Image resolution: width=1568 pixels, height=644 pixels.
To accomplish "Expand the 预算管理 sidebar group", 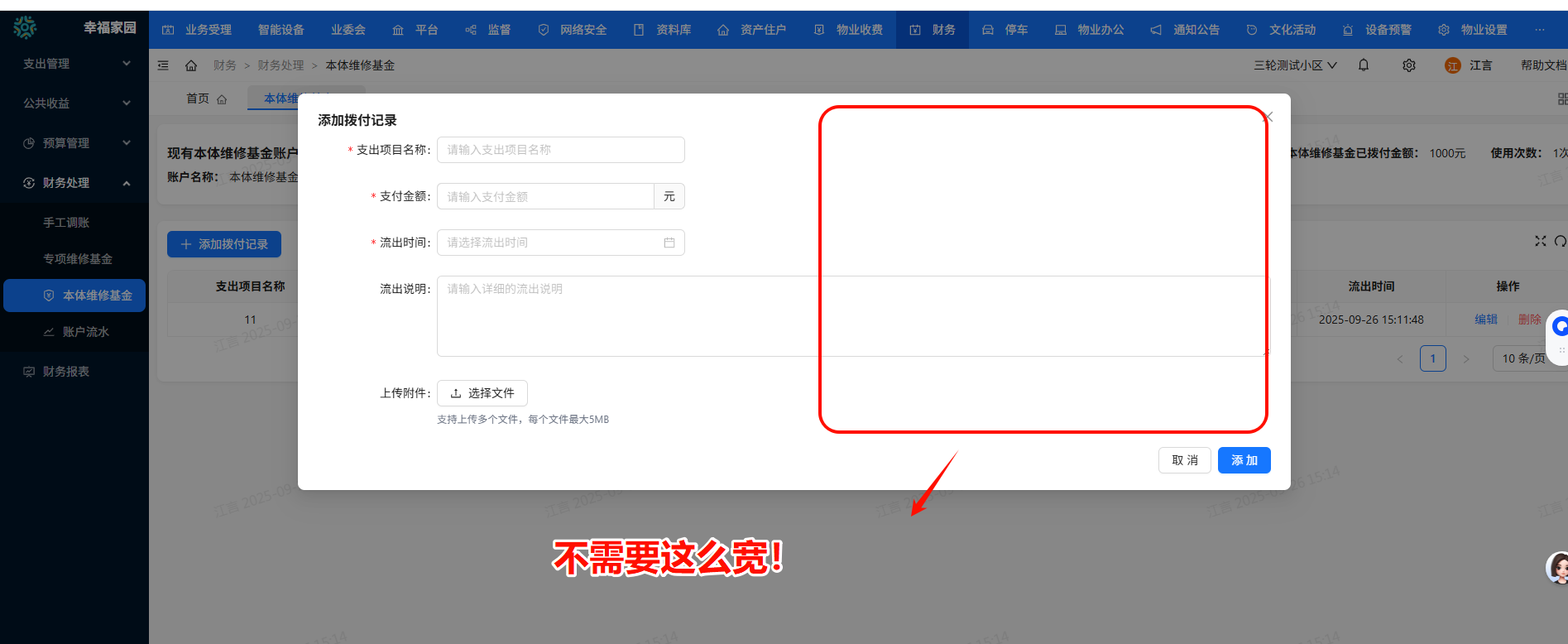I will coord(74,143).
